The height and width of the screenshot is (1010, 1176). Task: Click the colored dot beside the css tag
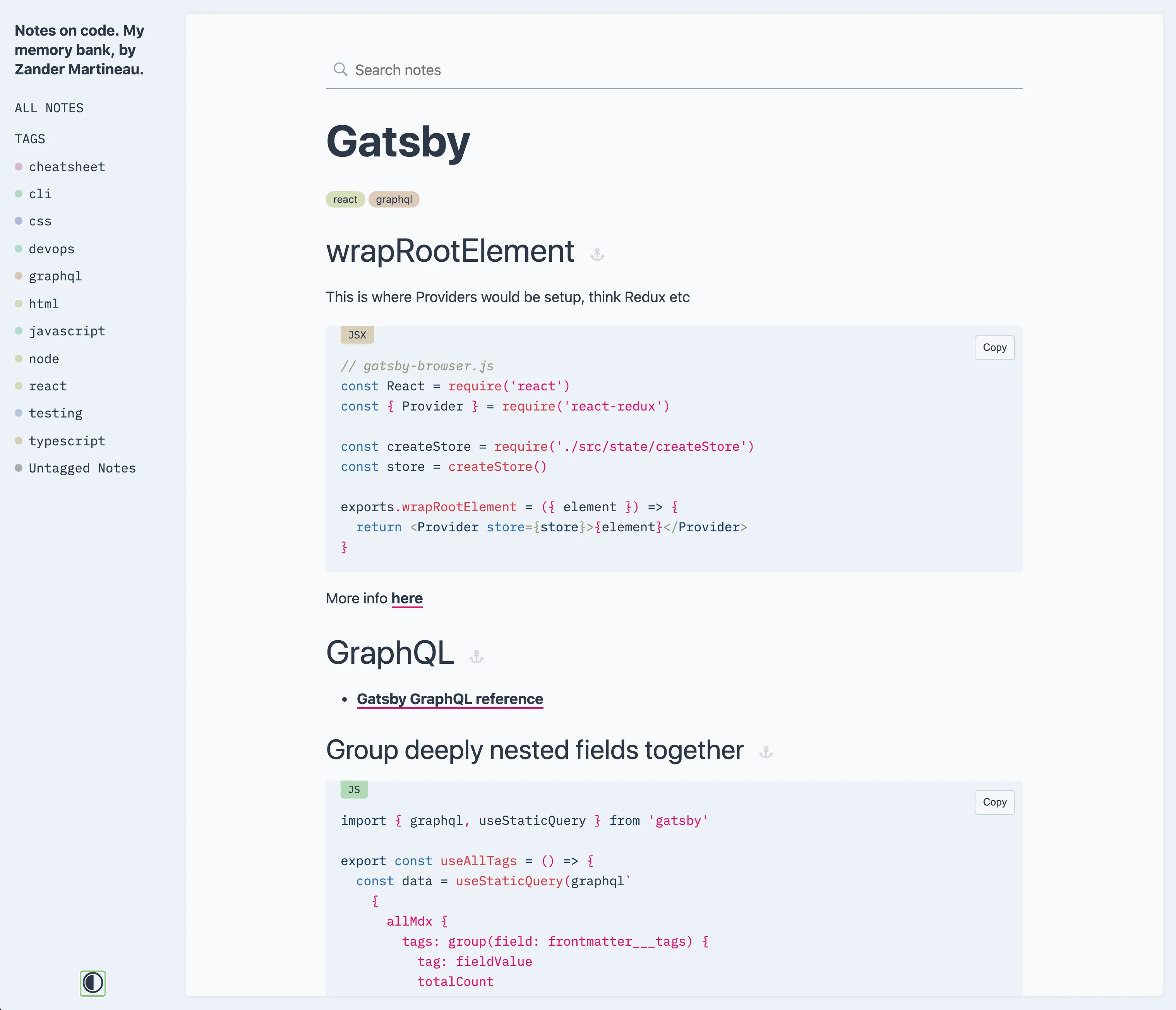click(x=19, y=221)
